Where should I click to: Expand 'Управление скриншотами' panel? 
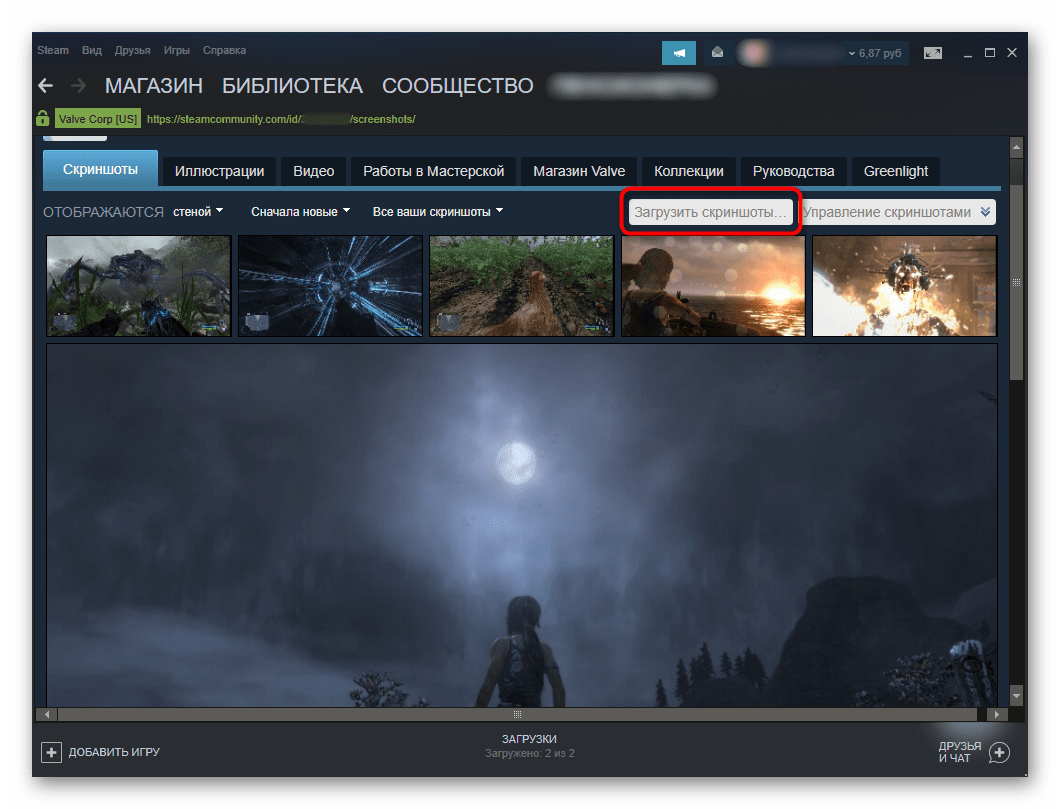point(985,212)
